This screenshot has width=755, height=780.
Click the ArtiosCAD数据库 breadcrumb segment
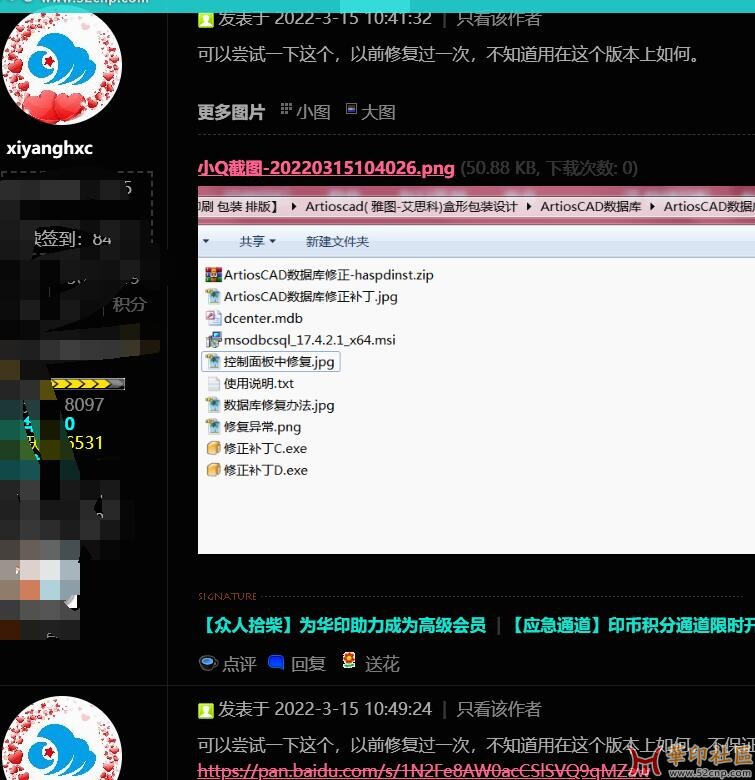point(590,206)
